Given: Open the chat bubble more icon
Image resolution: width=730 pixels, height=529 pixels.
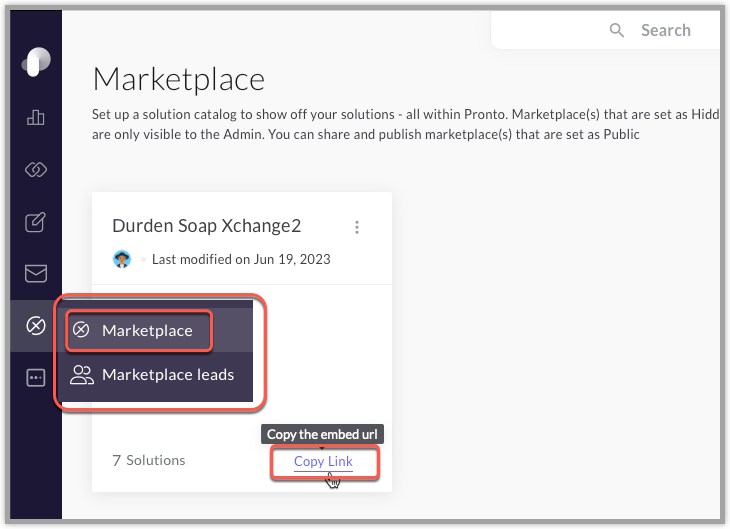Looking at the screenshot, I should [x=36, y=377].
